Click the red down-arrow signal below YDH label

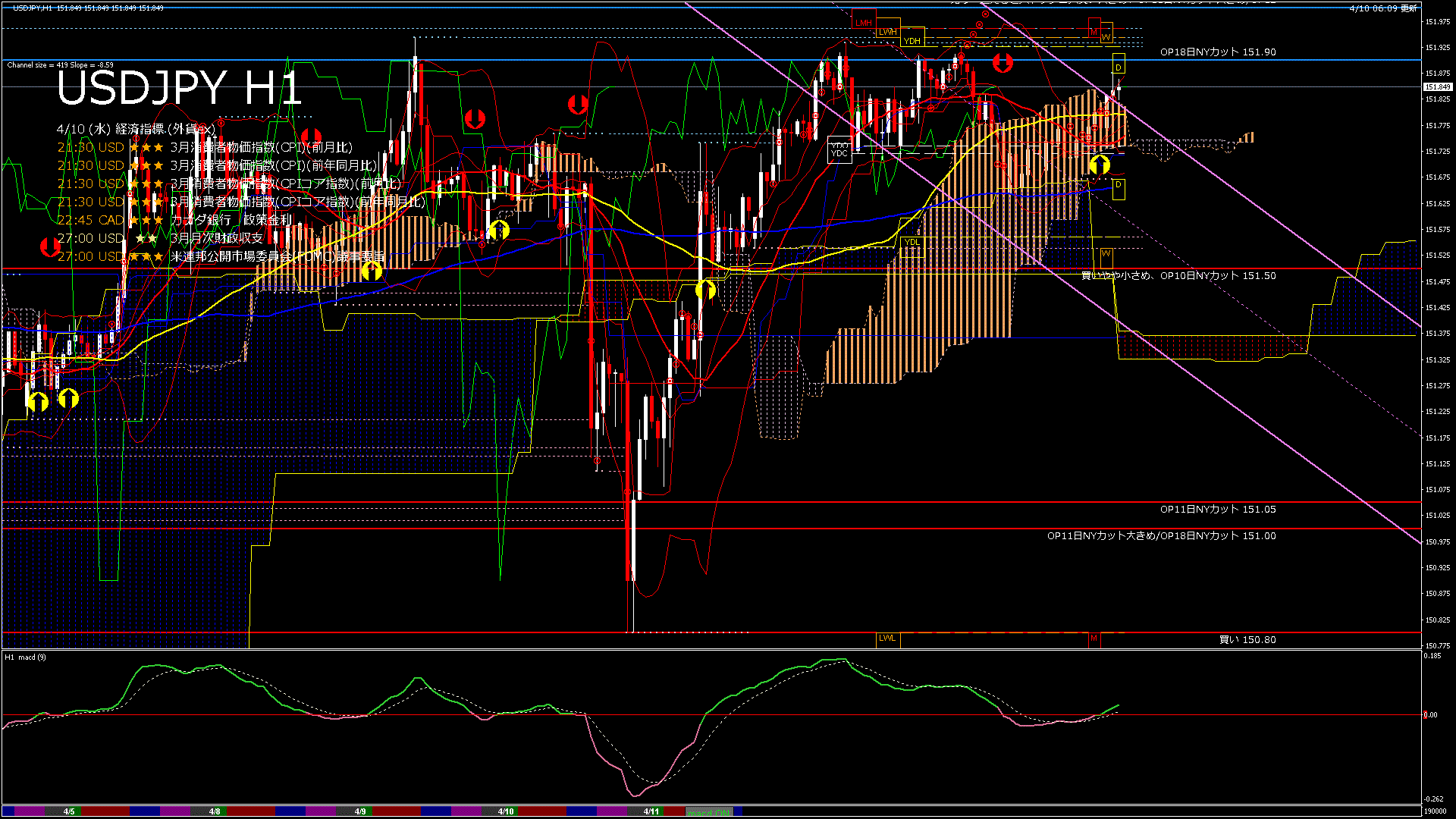(x=1003, y=63)
